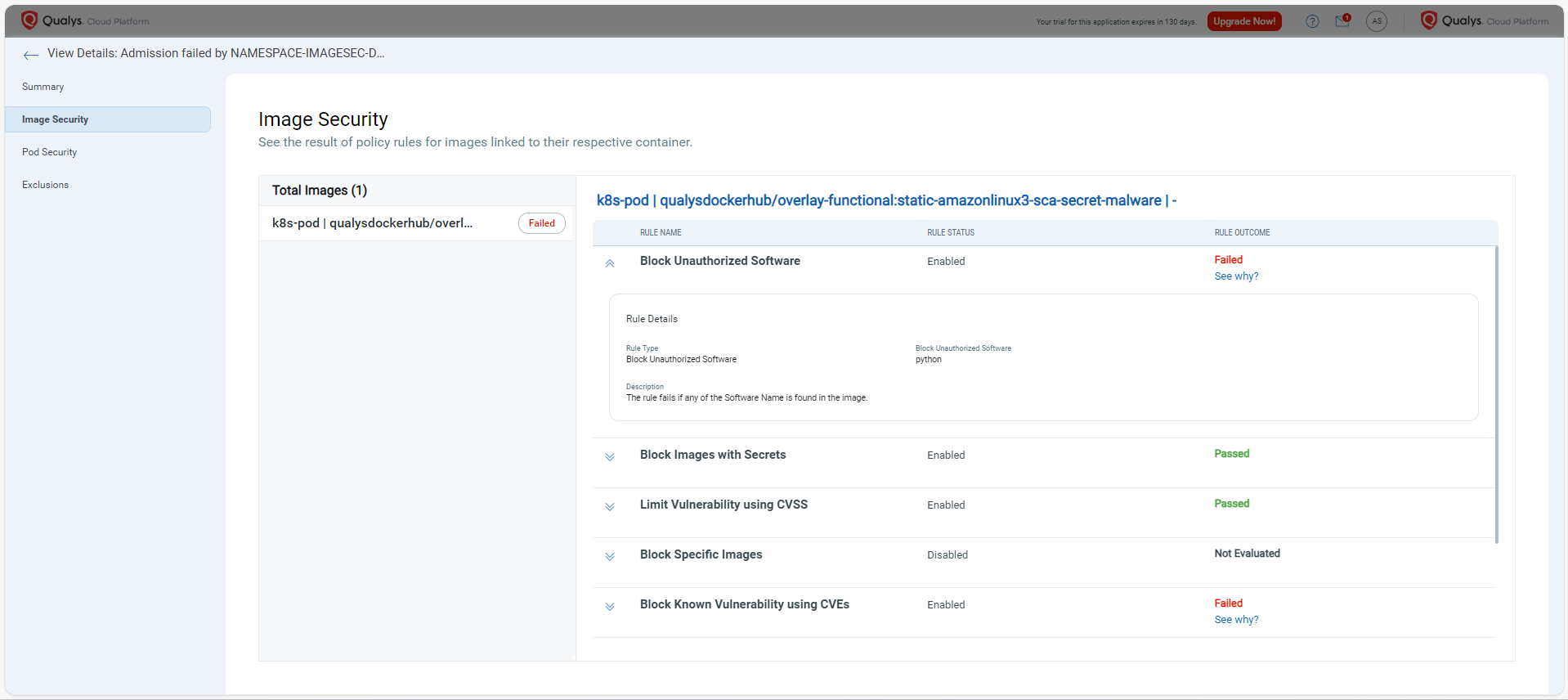The image size is (1568, 700).
Task: Expand the Limit Vulnerability using CVSS rule
Action: tap(610, 507)
